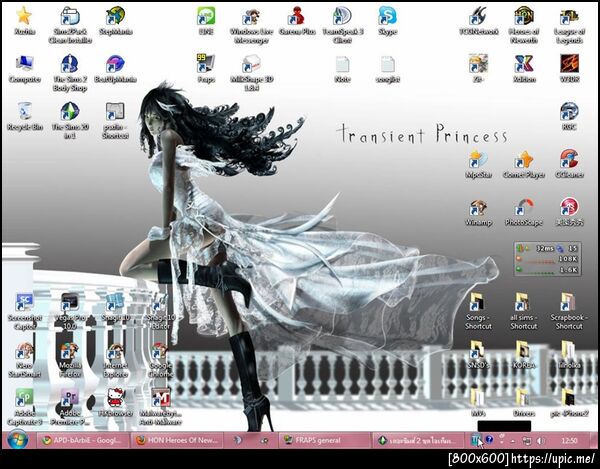Viewport: 600px width, 469px height.
Task: Select the BeatUpMania shortcut
Action: 116,69
